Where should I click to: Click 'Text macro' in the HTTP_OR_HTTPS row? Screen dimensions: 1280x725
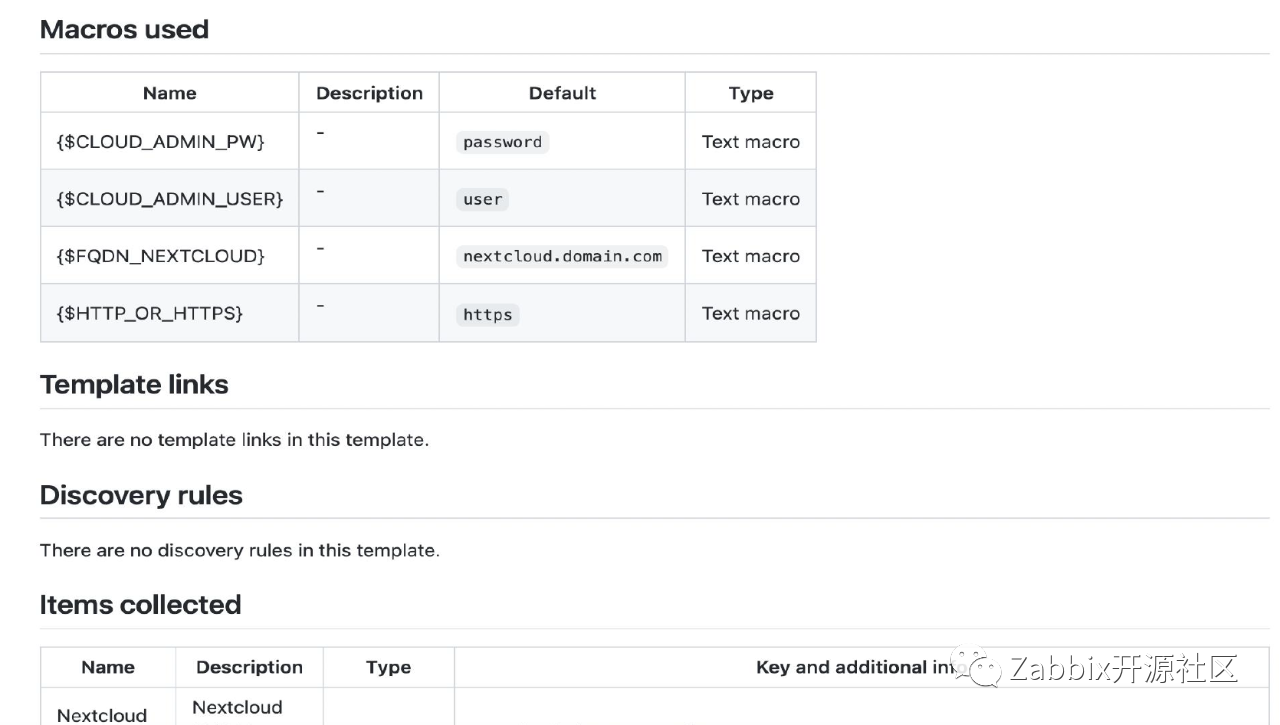point(751,313)
